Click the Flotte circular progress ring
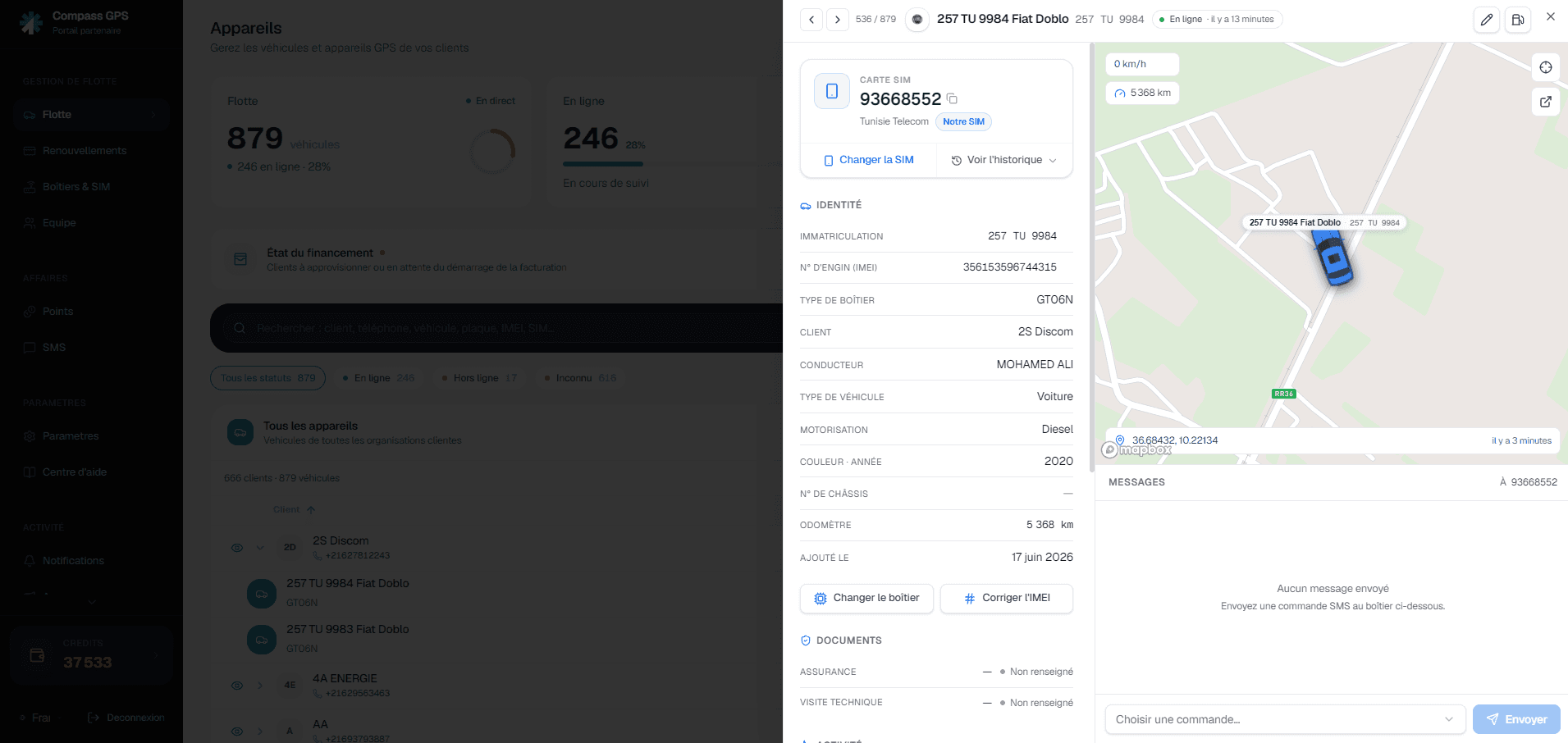The image size is (1568, 743). pos(492,150)
